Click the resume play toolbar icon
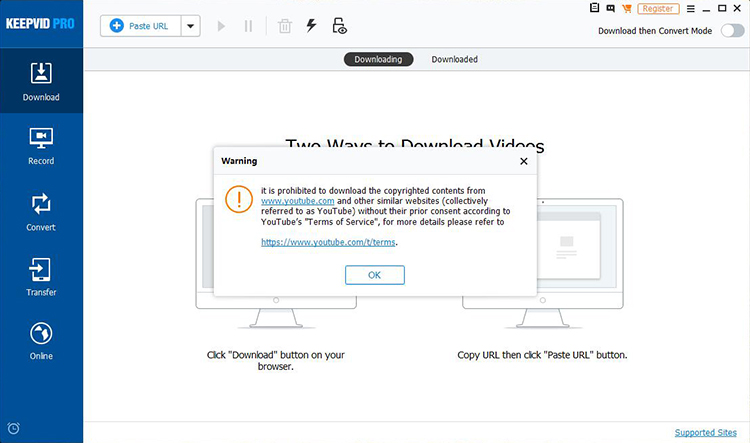This screenshot has width=750, height=443. pyautogui.click(x=221, y=26)
